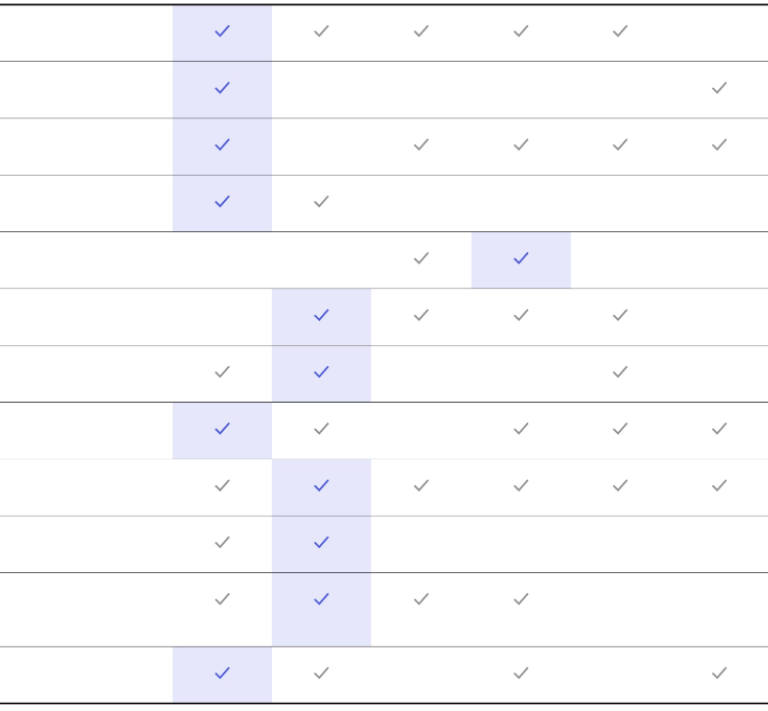768x711 pixels.
Task: Click the rightmost gray checkmark in the bottom row
Action: point(719,673)
